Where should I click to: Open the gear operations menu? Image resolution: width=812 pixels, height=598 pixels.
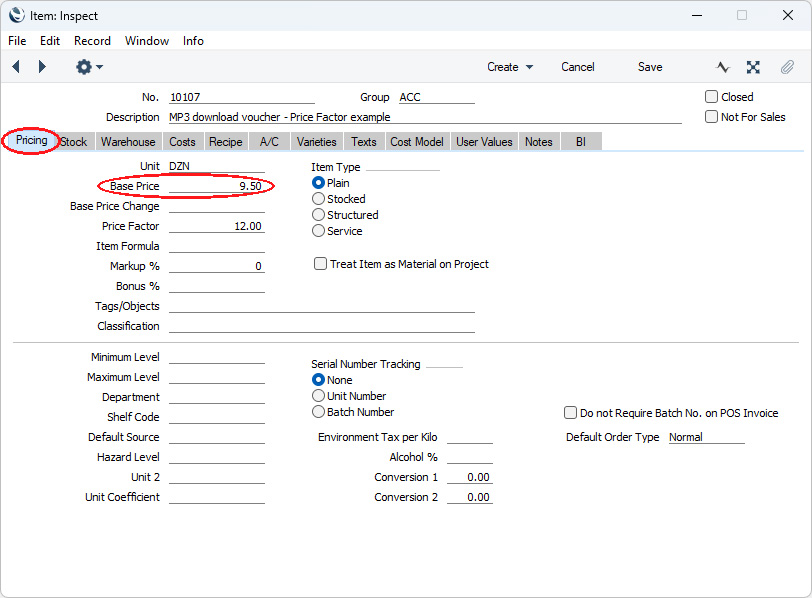[x=89, y=67]
